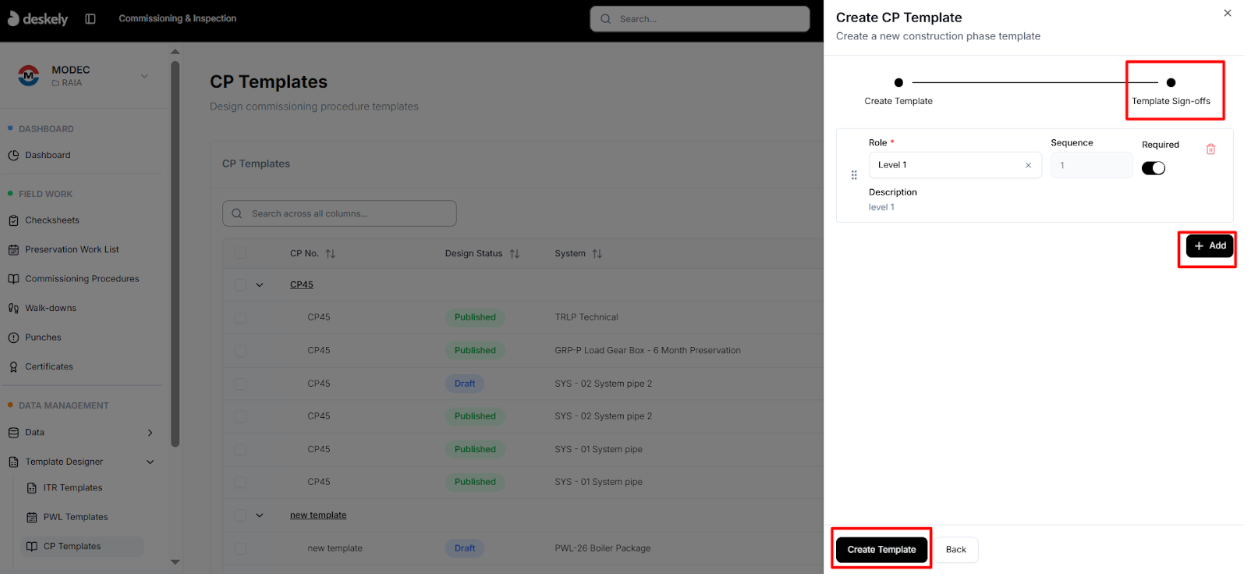1254x576 pixels.
Task: Check the select-all checkbox in the table header
Action: click(240, 253)
